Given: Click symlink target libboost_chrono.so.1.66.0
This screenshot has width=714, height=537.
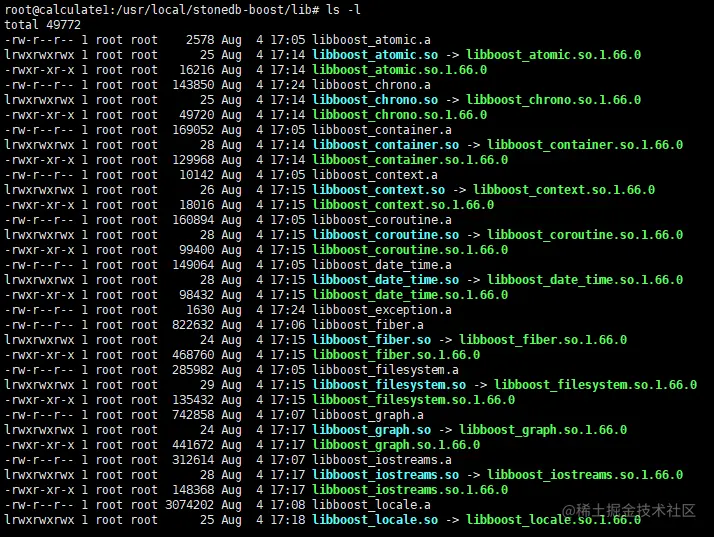Looking at the screenshot, I should 553,100.
